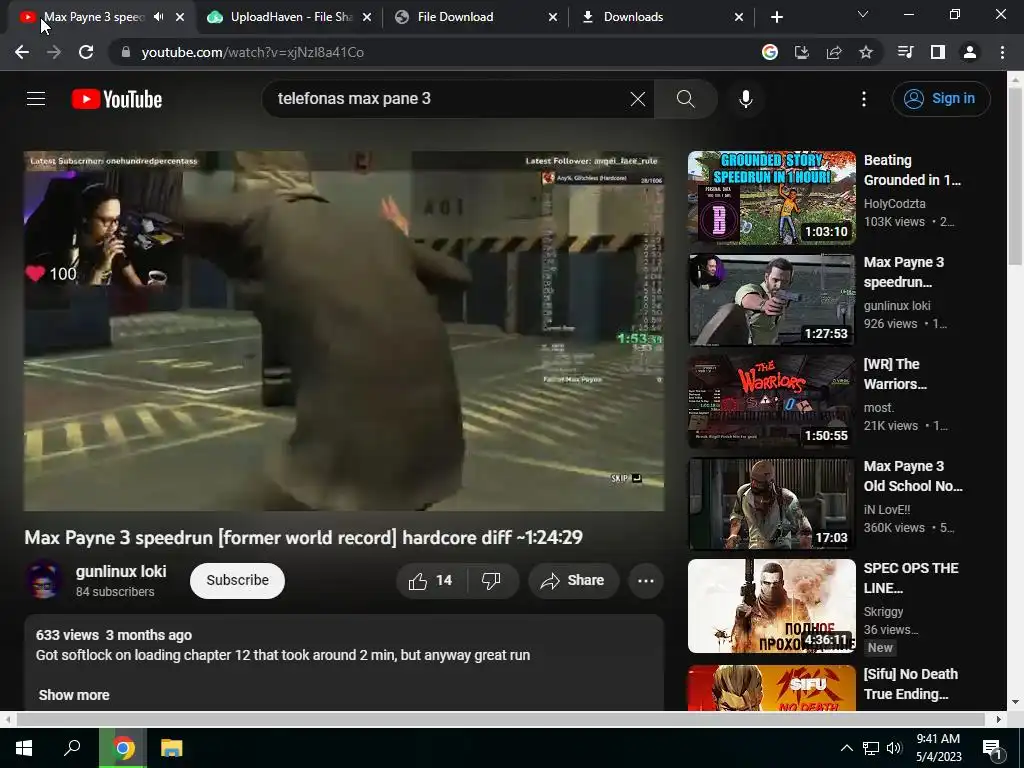This screenshot has height=768, width=1024.
Task: Subscribe to gunlinux loki channel
Action: click(x=237, y=581)
